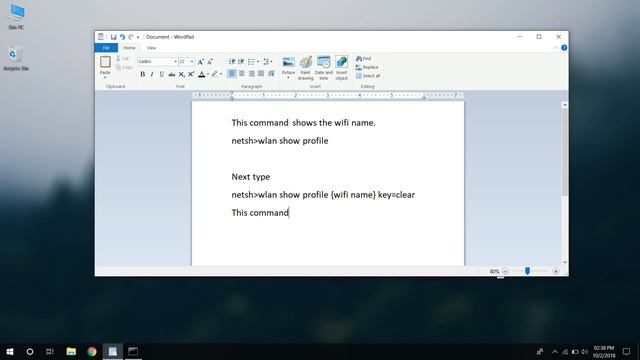Click the Cut button
Image resolution: width=640 pixels, height=360 pixels.
pos(123,59)
